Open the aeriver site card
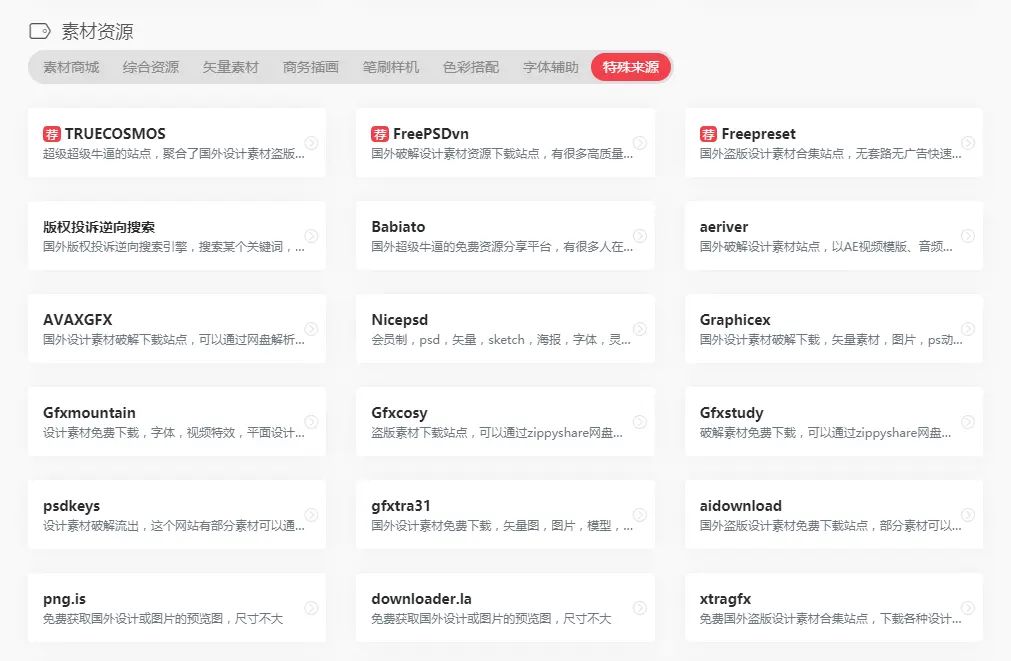This screenshot has height=661, width=1011. 833,235
